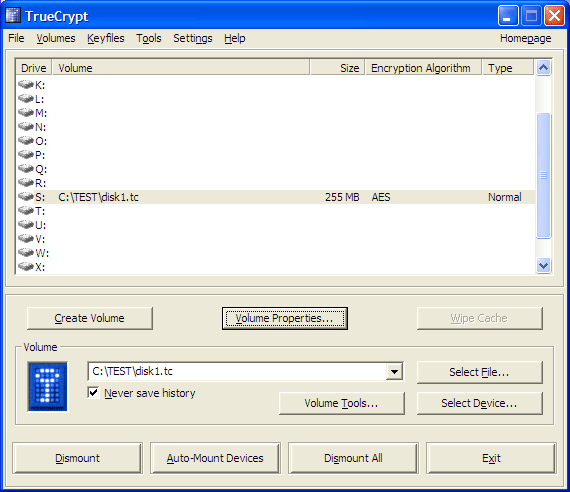Screen dimensions: 570x492
Task: Click the W: drive icon
Action: coord(26,253)
